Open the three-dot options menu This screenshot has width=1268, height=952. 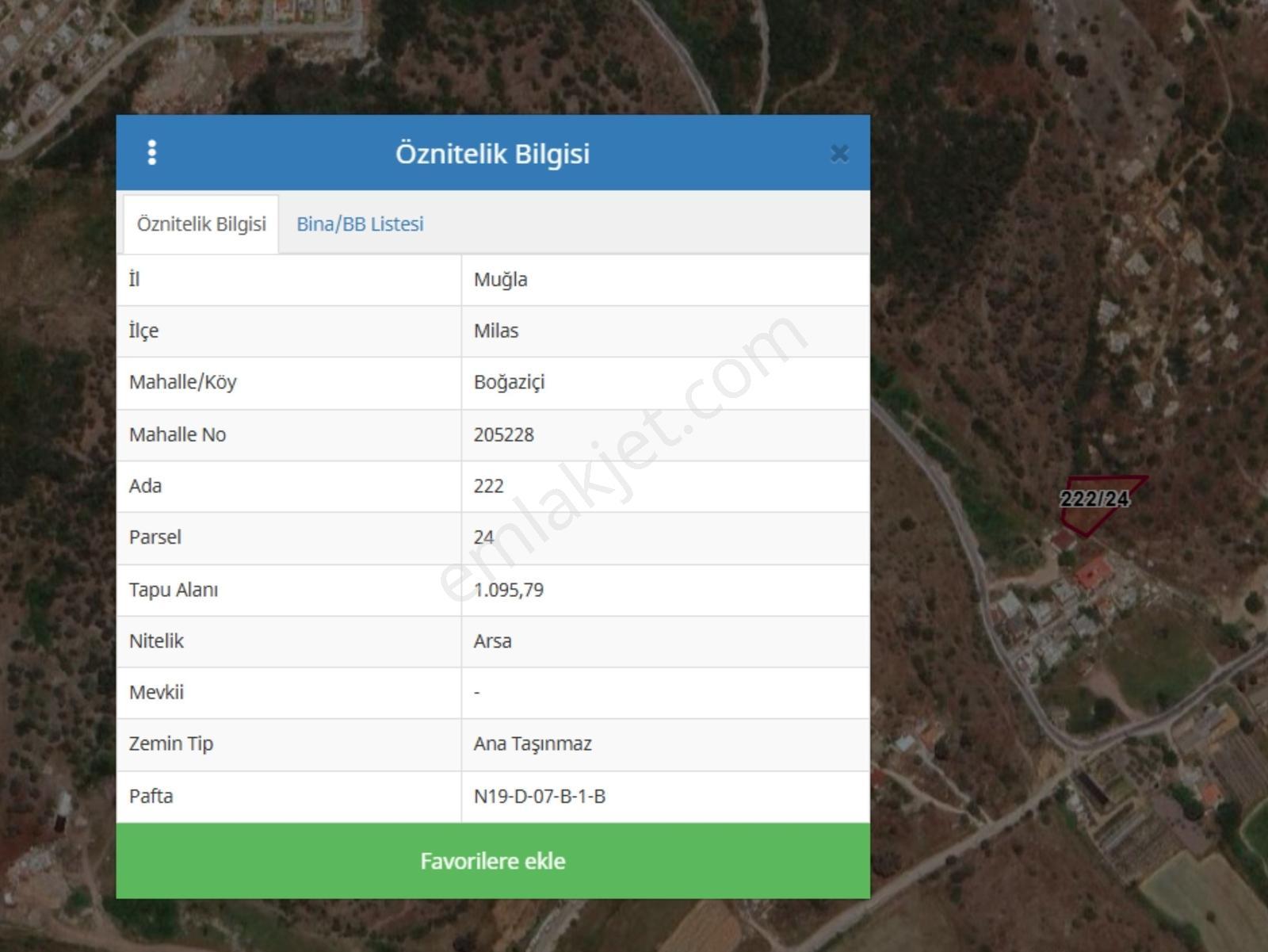152,152
